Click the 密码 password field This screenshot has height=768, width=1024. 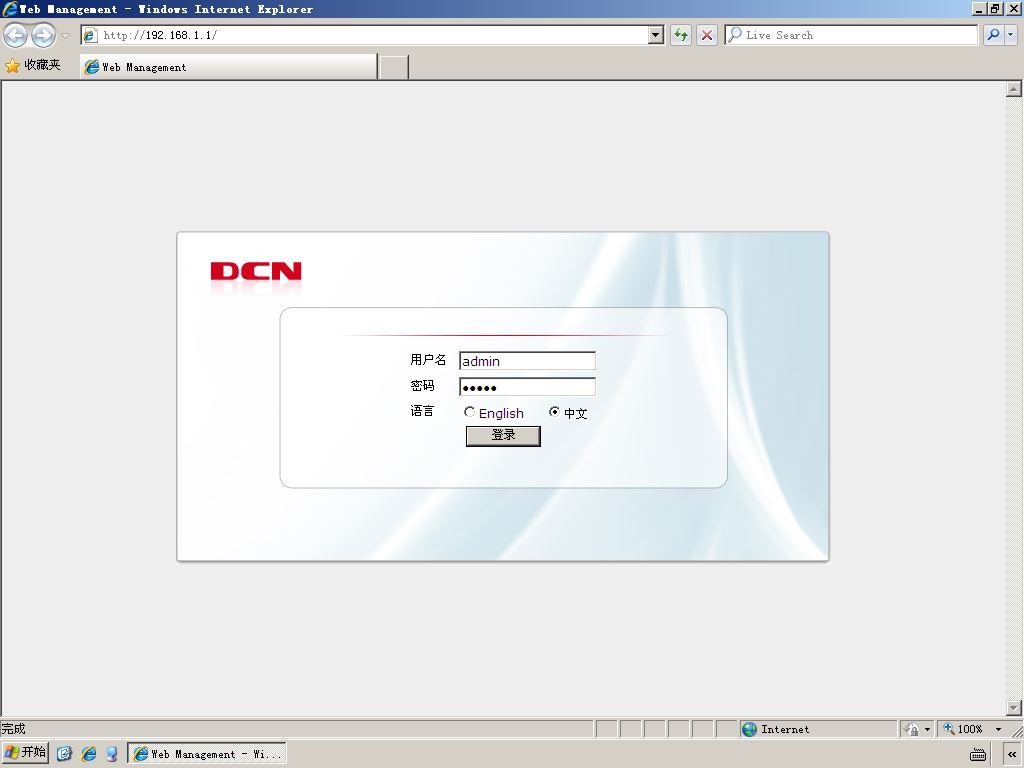tap(527, 387)
